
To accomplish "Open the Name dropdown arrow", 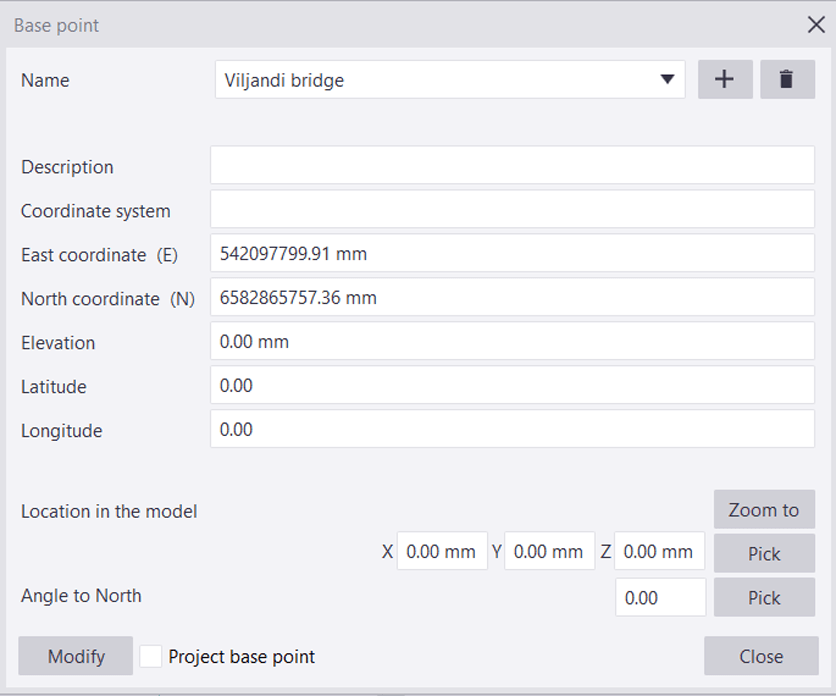I will tap(667, 79).
